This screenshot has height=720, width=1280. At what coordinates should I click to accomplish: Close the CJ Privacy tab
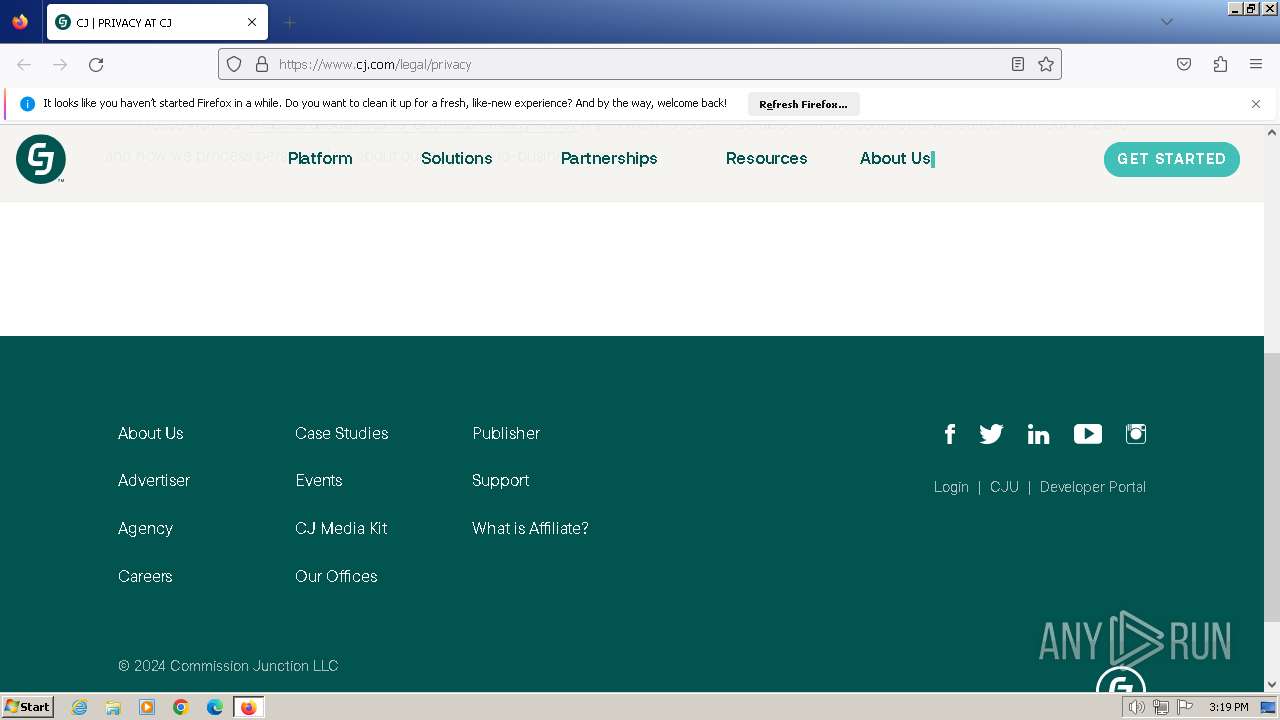tap(252, 22)
